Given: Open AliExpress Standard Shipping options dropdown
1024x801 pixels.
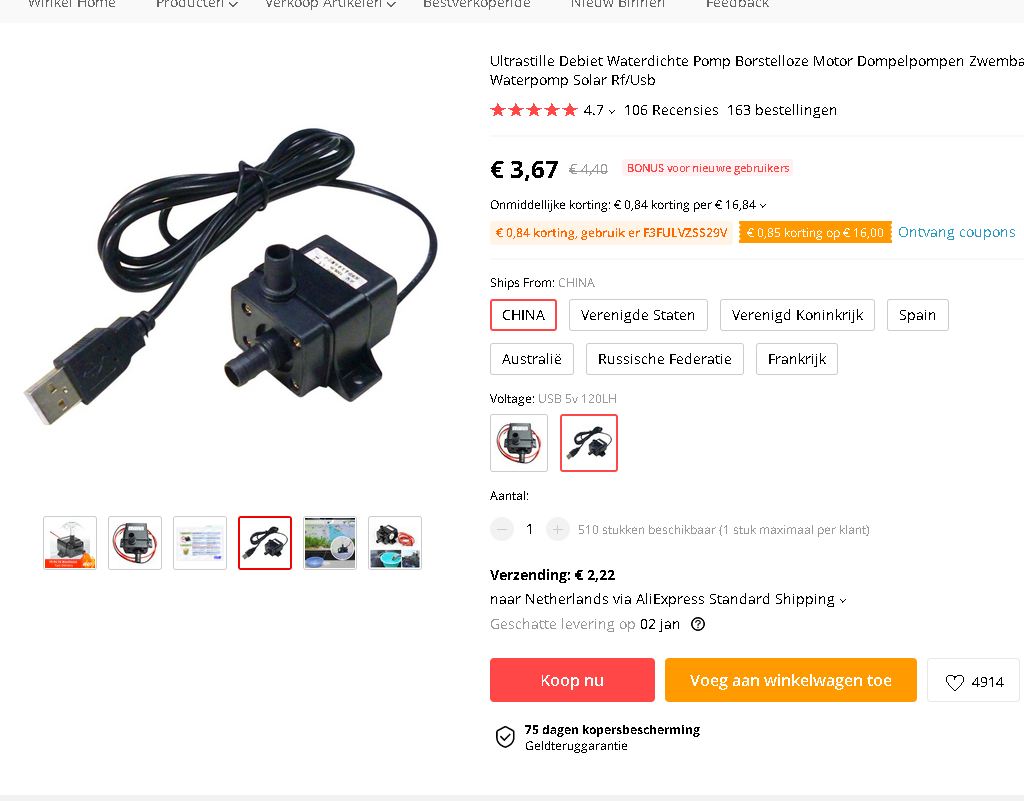Looking at the screenshot, I should click(842, 601).
